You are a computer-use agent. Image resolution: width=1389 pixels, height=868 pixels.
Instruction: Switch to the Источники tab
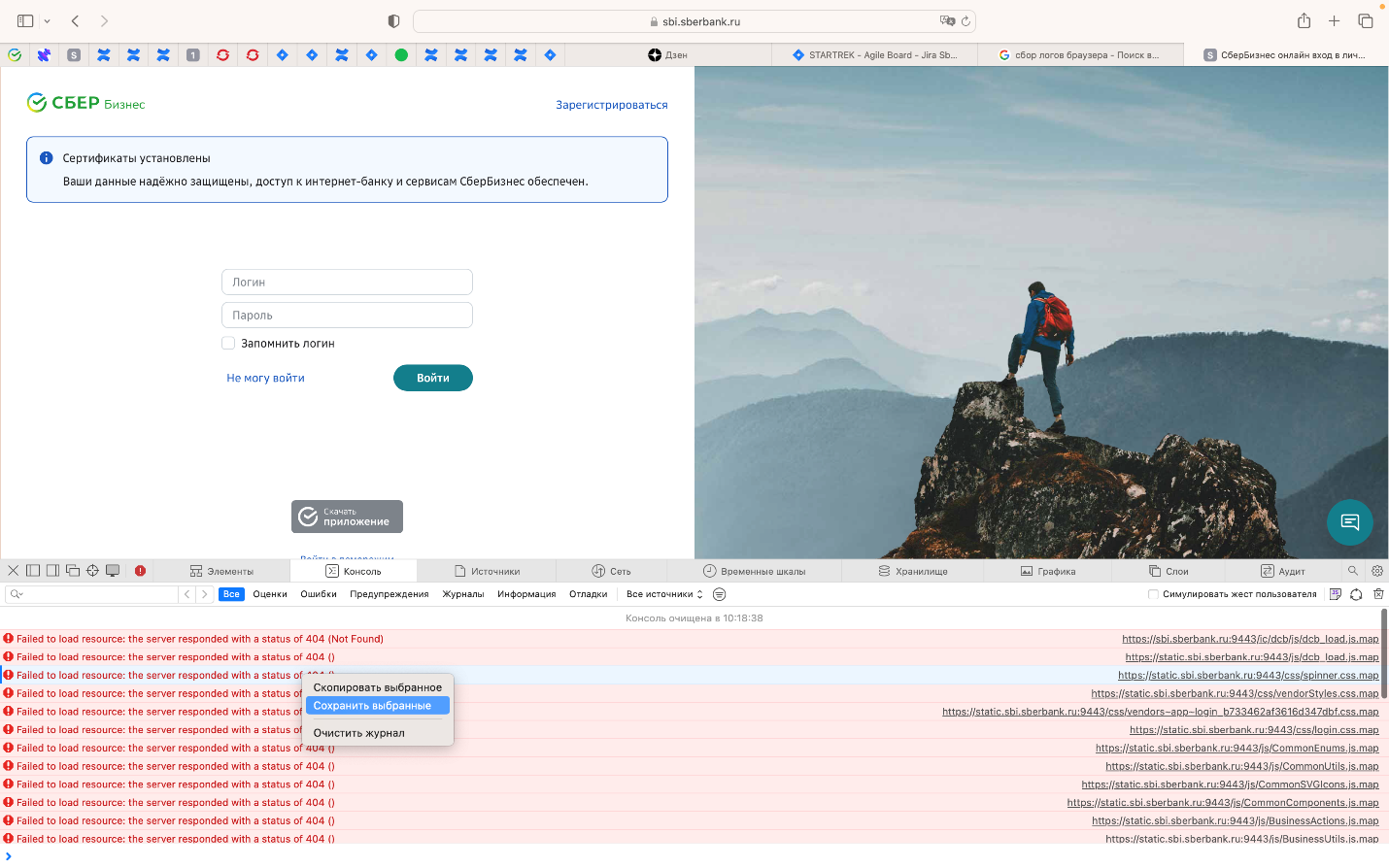coord(487,571)
